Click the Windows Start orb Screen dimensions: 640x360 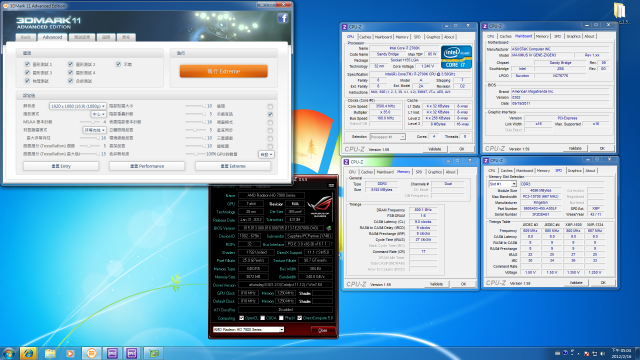(x=8, y=353)
